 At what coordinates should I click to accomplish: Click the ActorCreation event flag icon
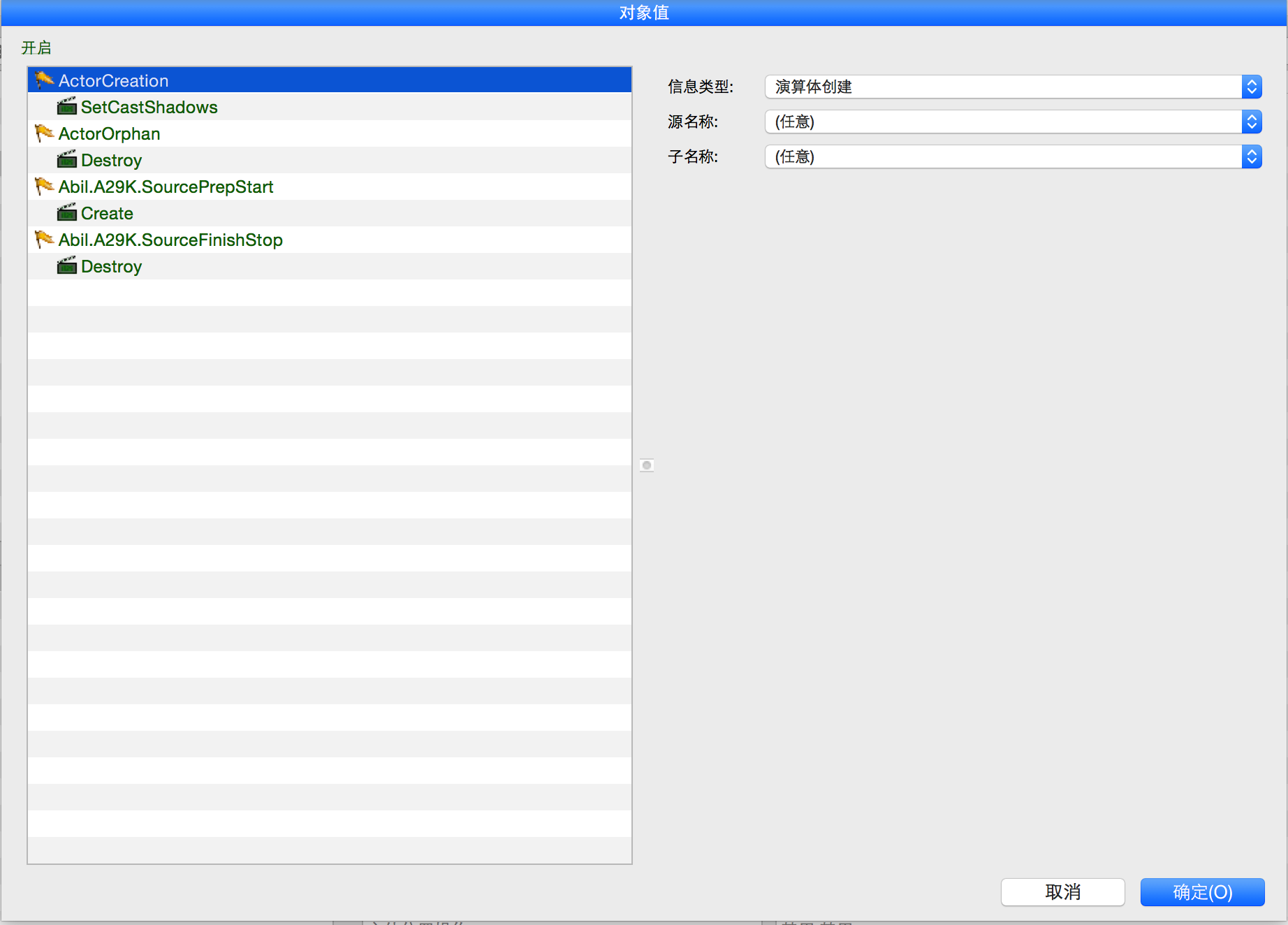click(44, 80)
